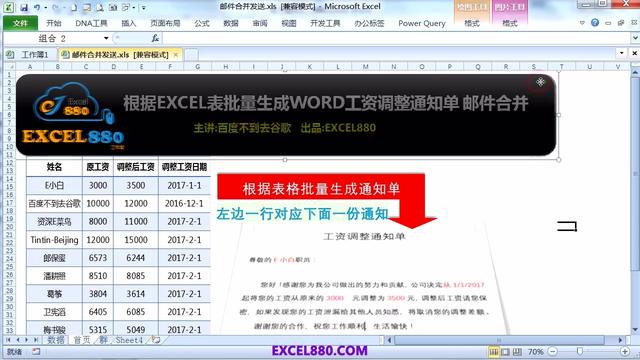Switch to the 审阅 ribbon tab
The image size is (640, 360).
260,23
